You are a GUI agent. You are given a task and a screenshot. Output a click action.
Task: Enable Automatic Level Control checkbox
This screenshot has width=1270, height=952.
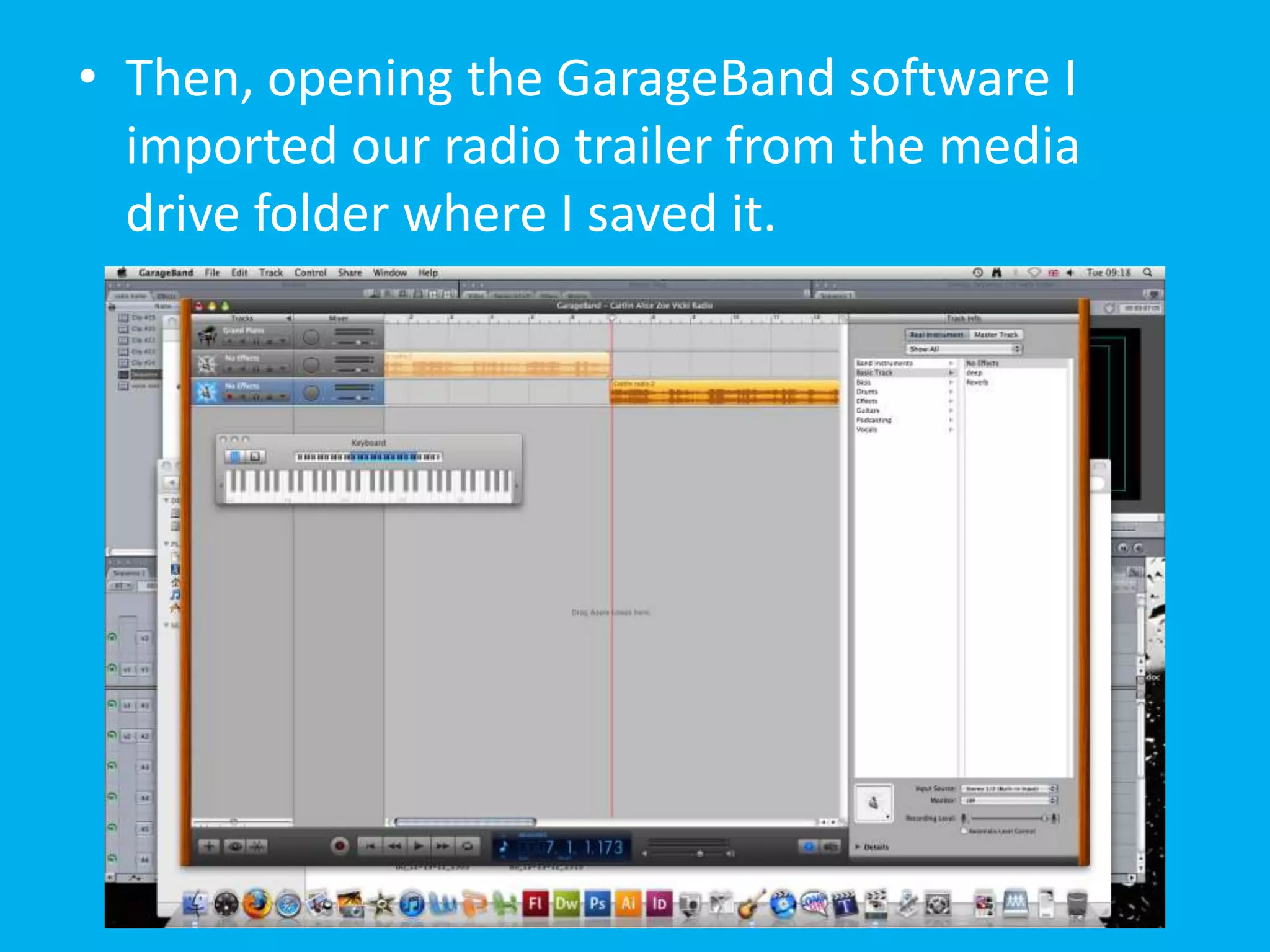964,831
